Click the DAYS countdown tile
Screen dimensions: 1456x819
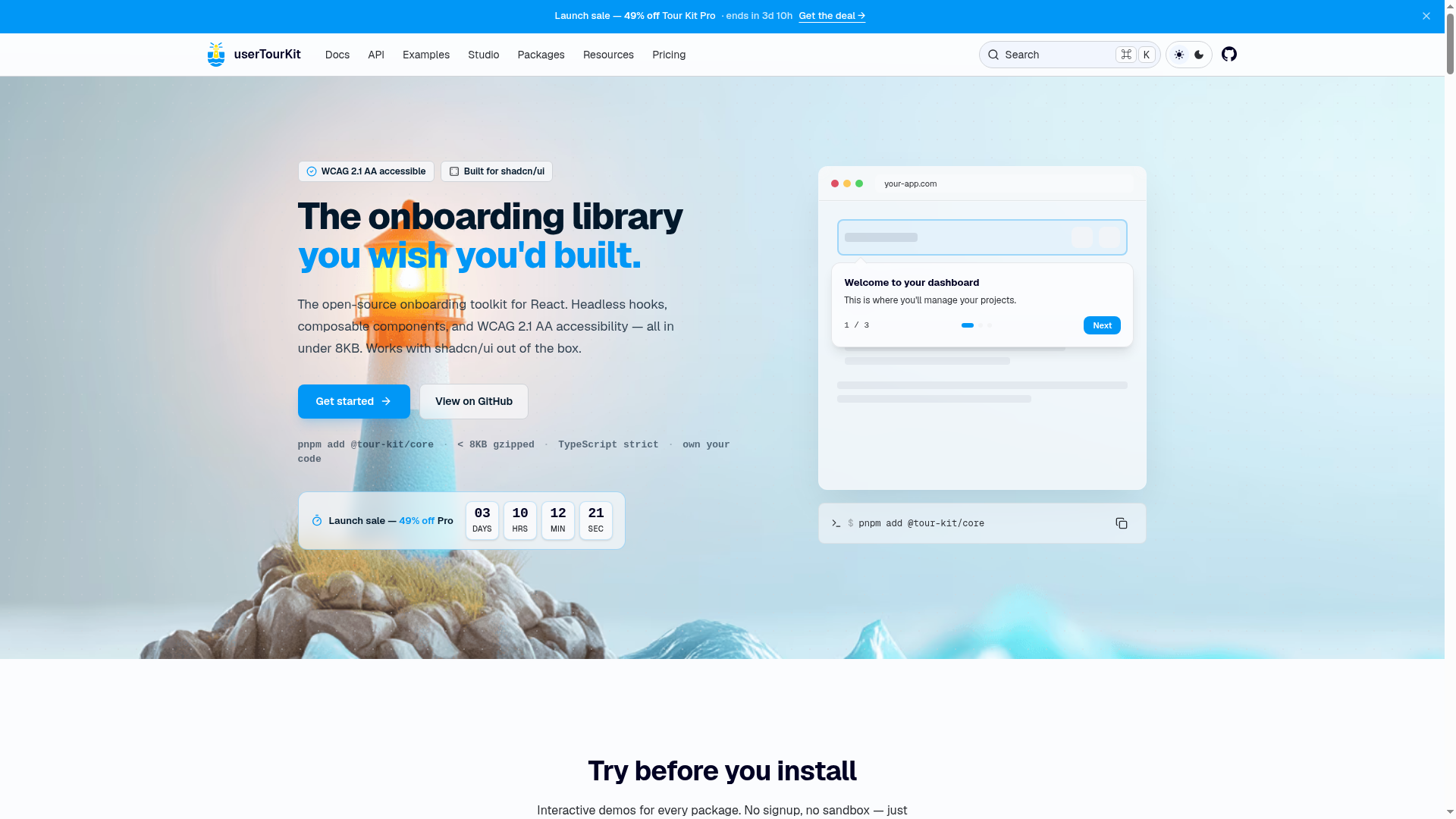point(482,520)
